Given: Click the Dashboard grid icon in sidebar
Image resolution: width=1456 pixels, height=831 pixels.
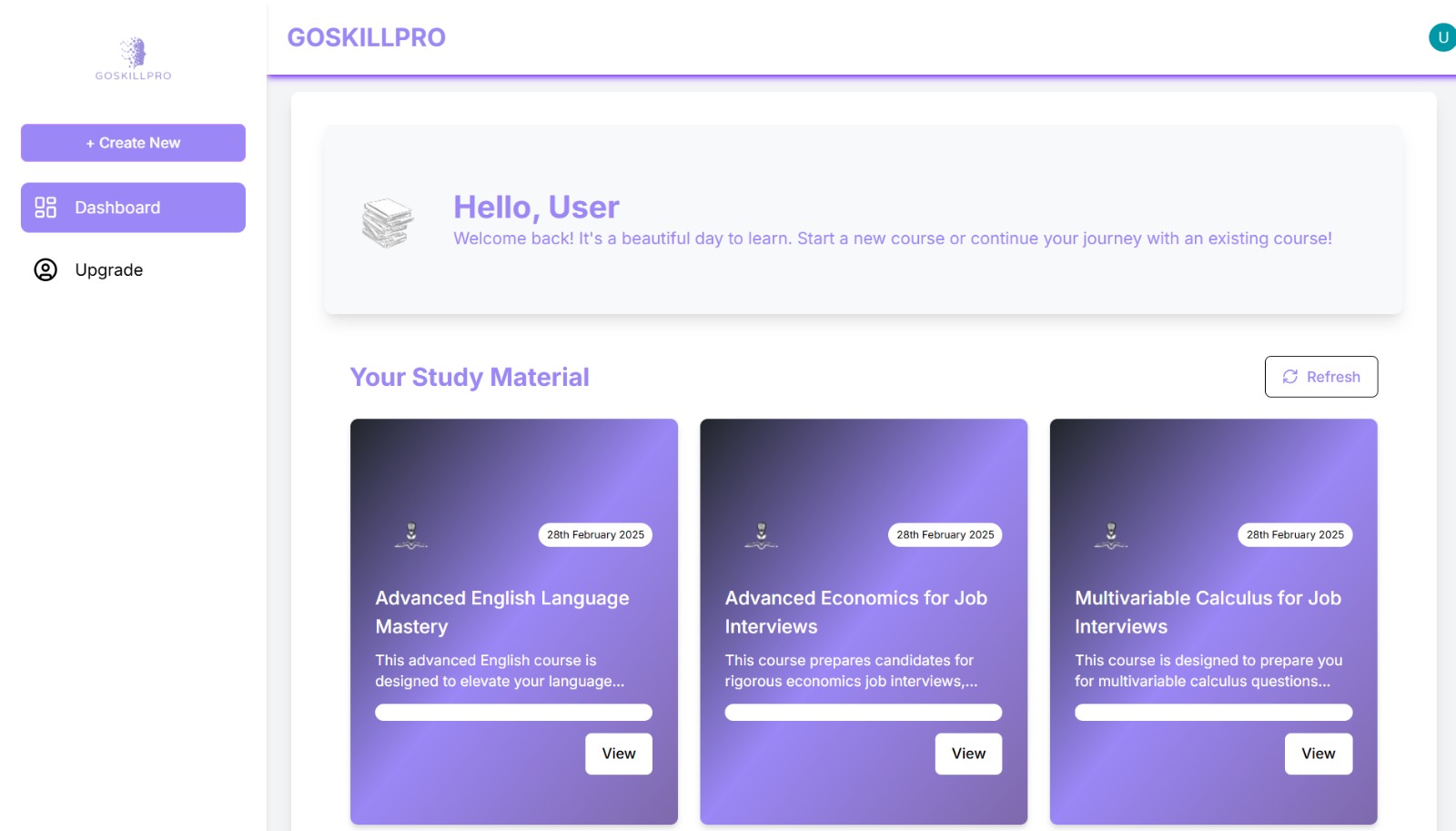Looking at the screenshot, I should pos(44,208).
